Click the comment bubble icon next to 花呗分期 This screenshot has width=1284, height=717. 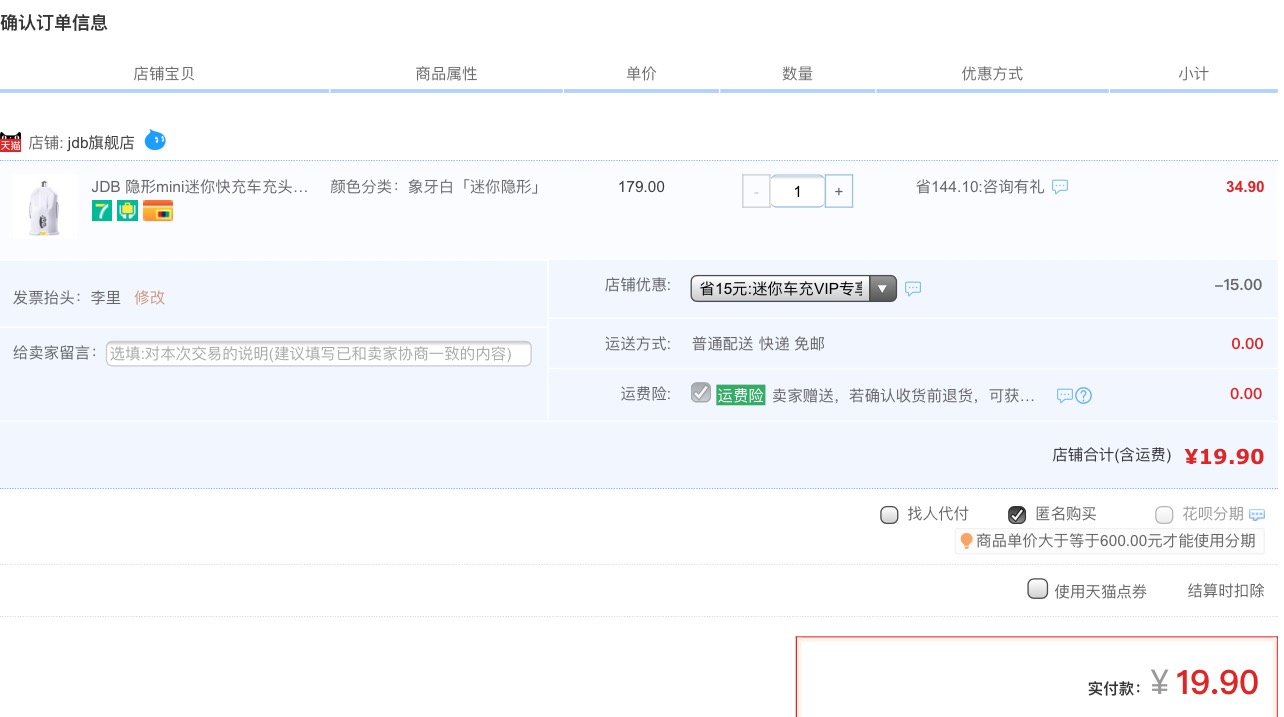click(x=1257, y=515)
